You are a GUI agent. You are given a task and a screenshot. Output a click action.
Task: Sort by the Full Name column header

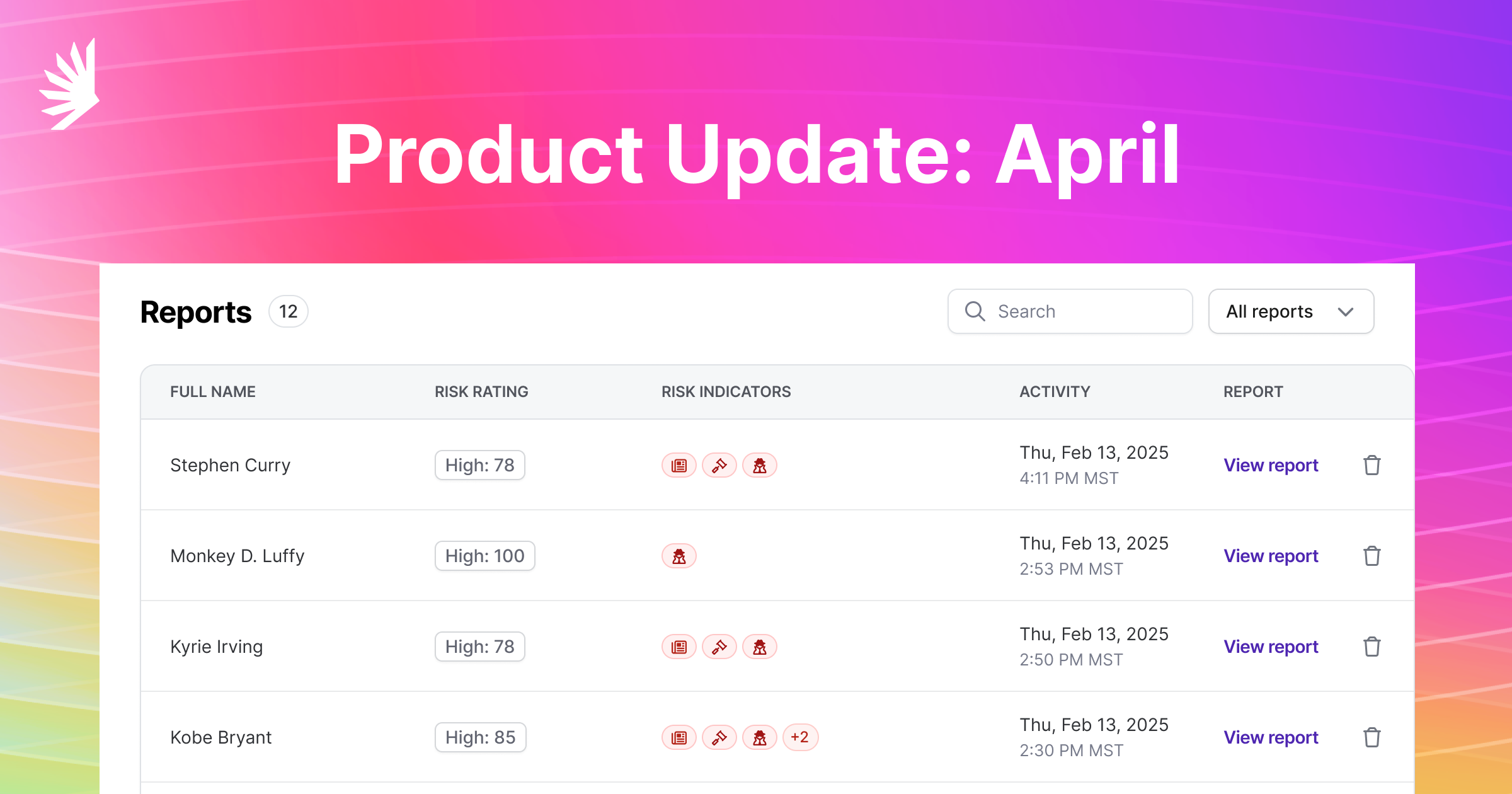tap(213, 392)
